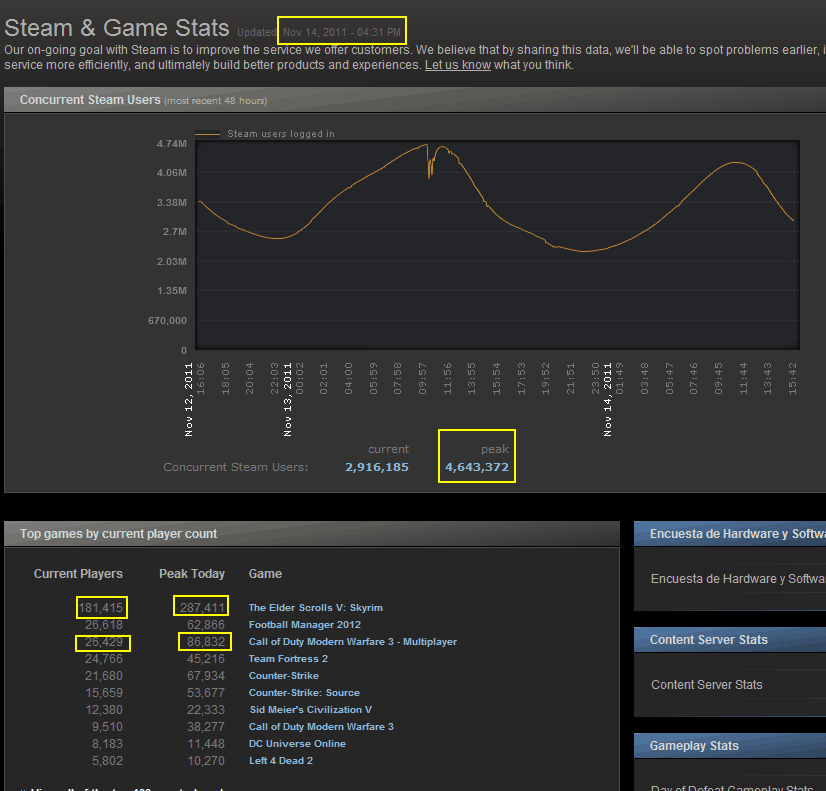Click Left 4 Dead 2 current players 5,802

coord(107,761)
